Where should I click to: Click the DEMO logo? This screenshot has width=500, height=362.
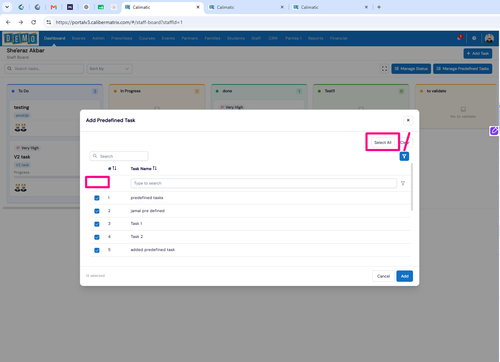pyautogui.click(x=21, y=39)
